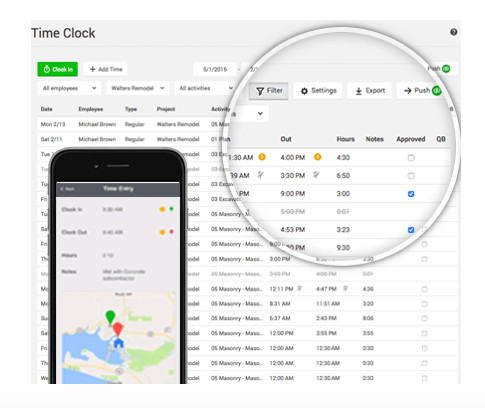Click the Push arrow button

pyautogui.click(x=421, y=91)
